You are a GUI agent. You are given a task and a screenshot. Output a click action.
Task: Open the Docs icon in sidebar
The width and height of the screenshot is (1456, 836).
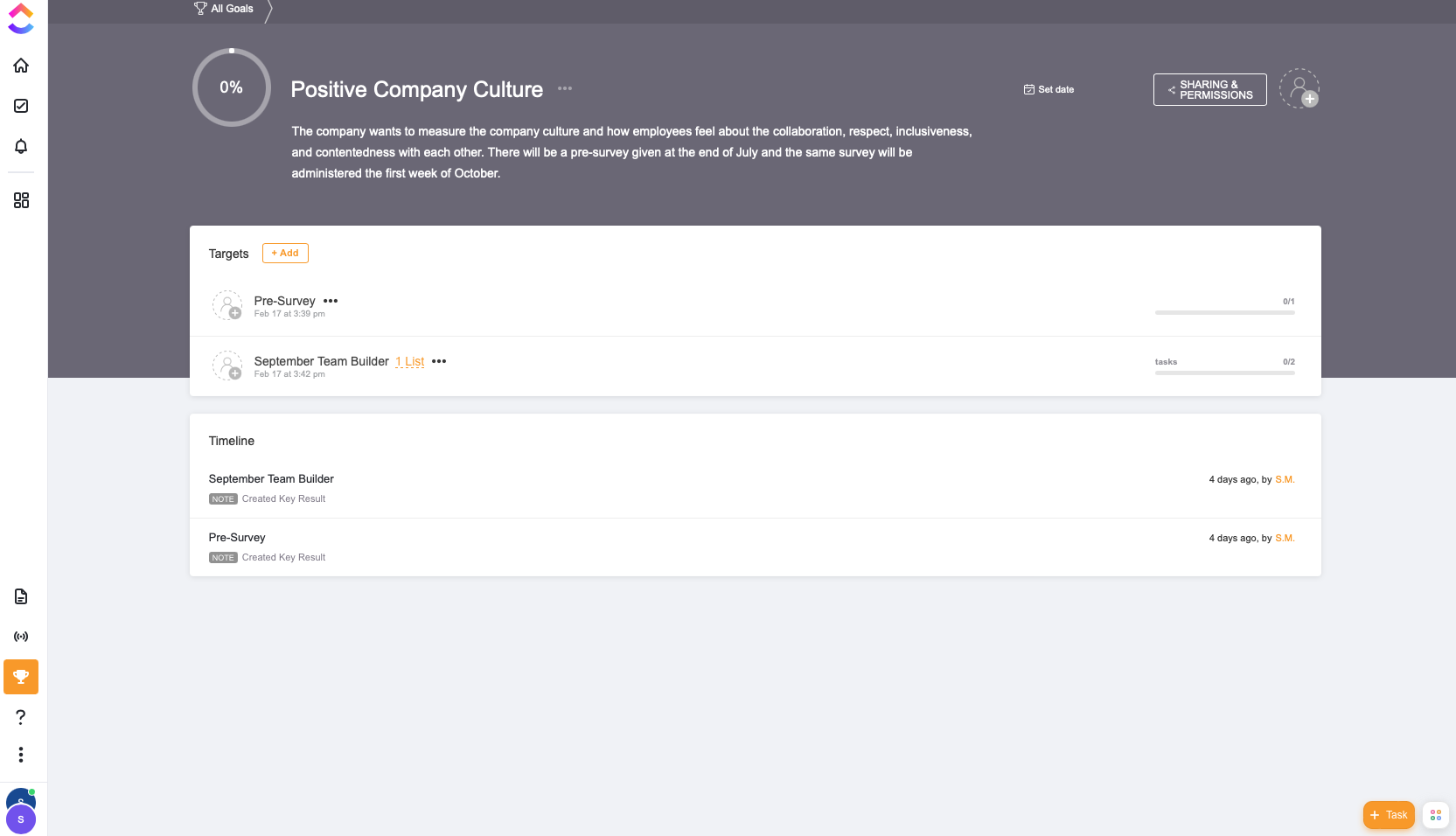21,596
